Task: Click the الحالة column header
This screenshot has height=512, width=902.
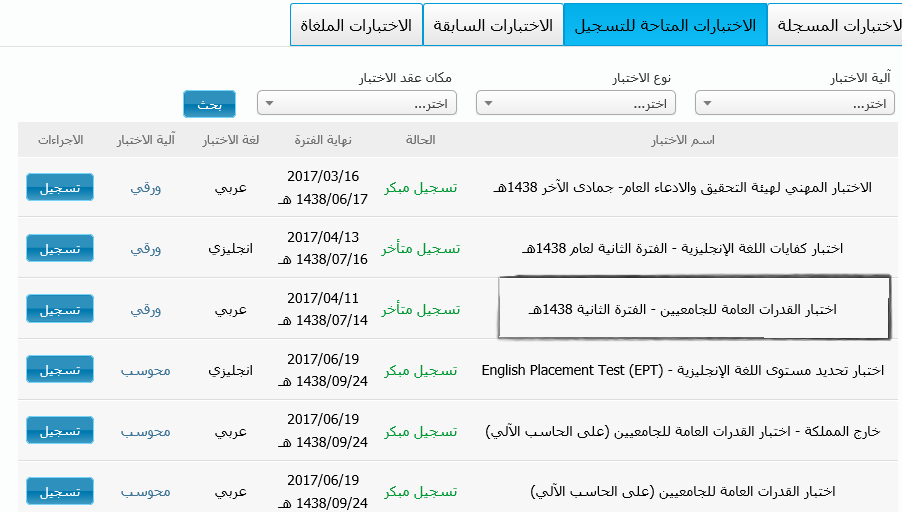Action: pyautogui.click(x=421, y=140)
